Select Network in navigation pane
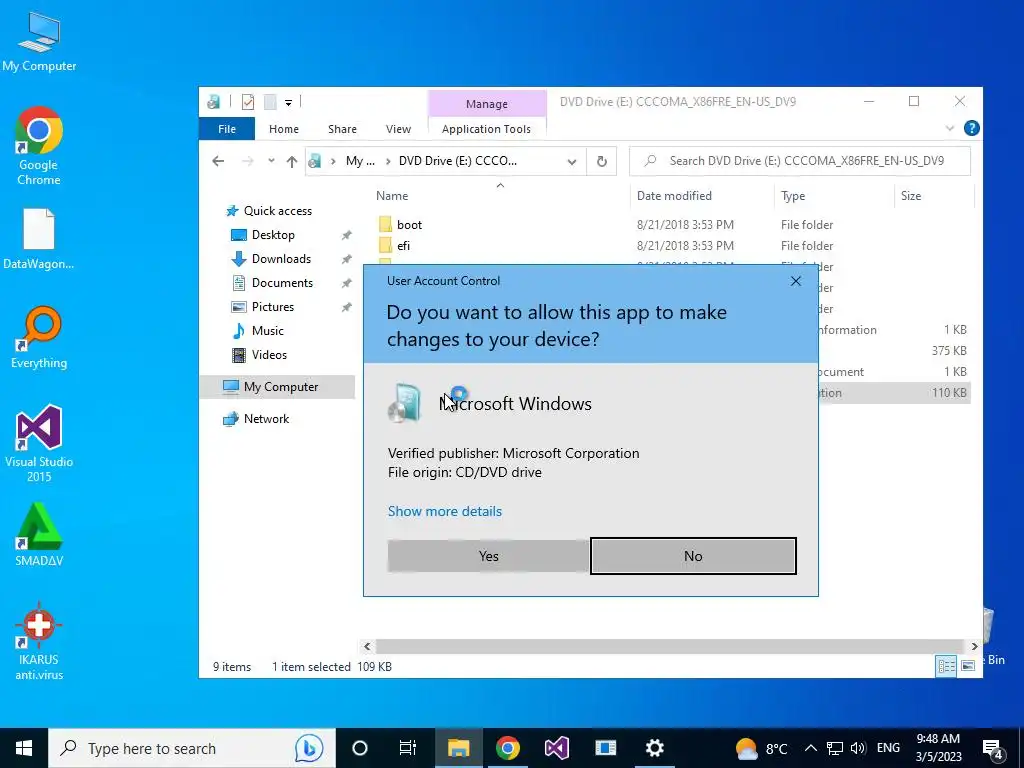The image size is (1024, 768). pos(266,419)
